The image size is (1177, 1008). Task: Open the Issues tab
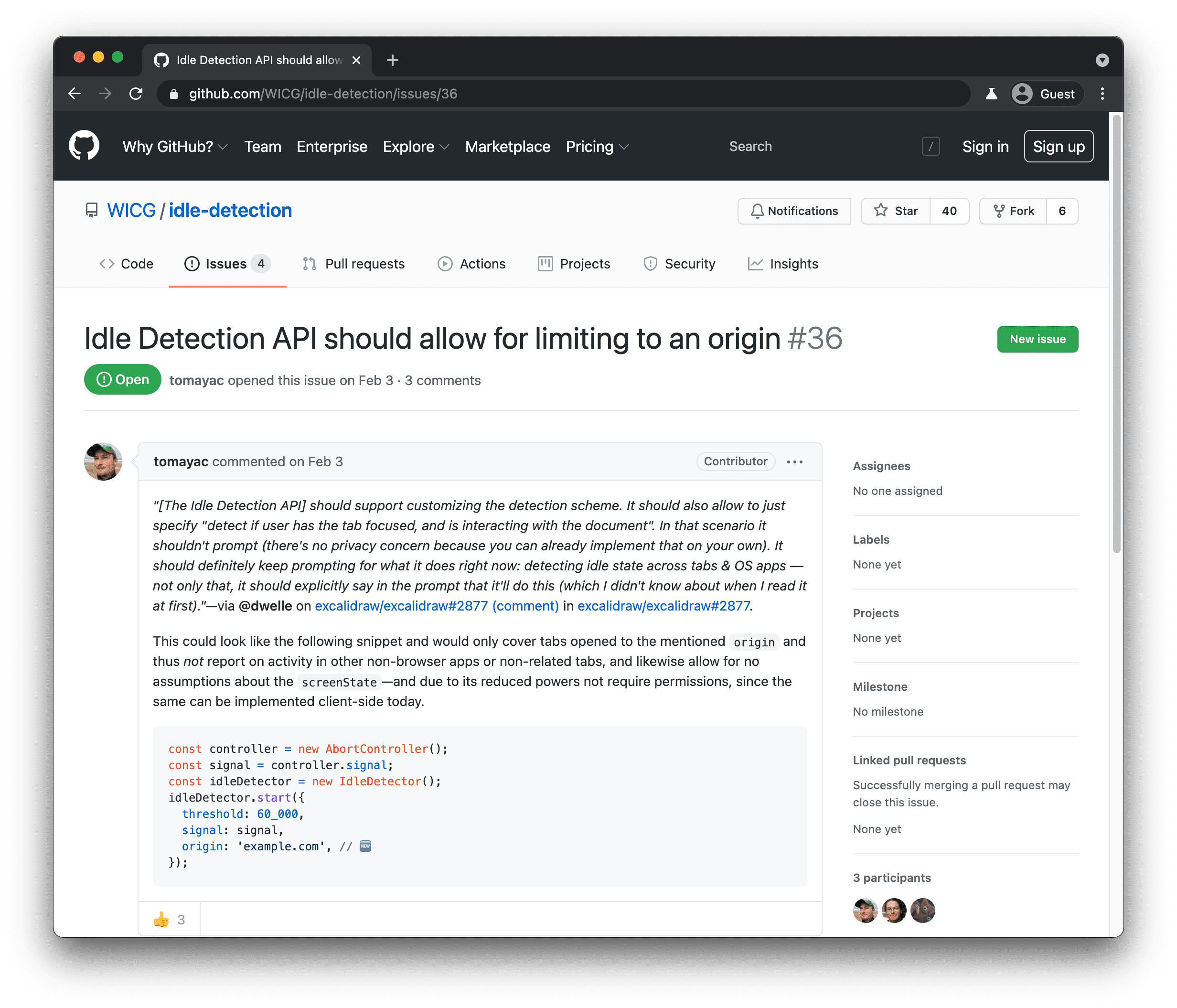(225, 264)
